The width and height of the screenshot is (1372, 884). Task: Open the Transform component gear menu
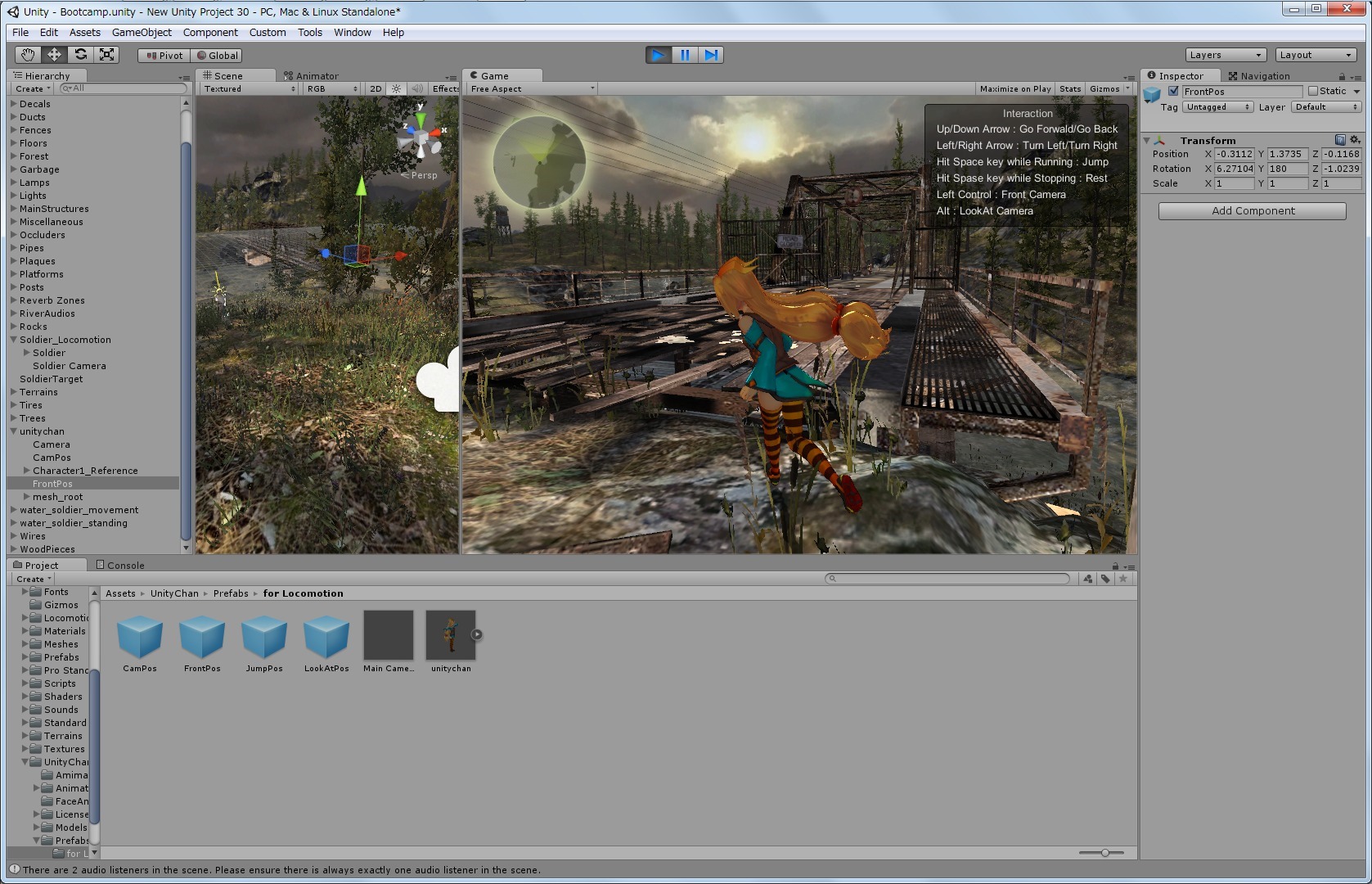point(1355,140)
